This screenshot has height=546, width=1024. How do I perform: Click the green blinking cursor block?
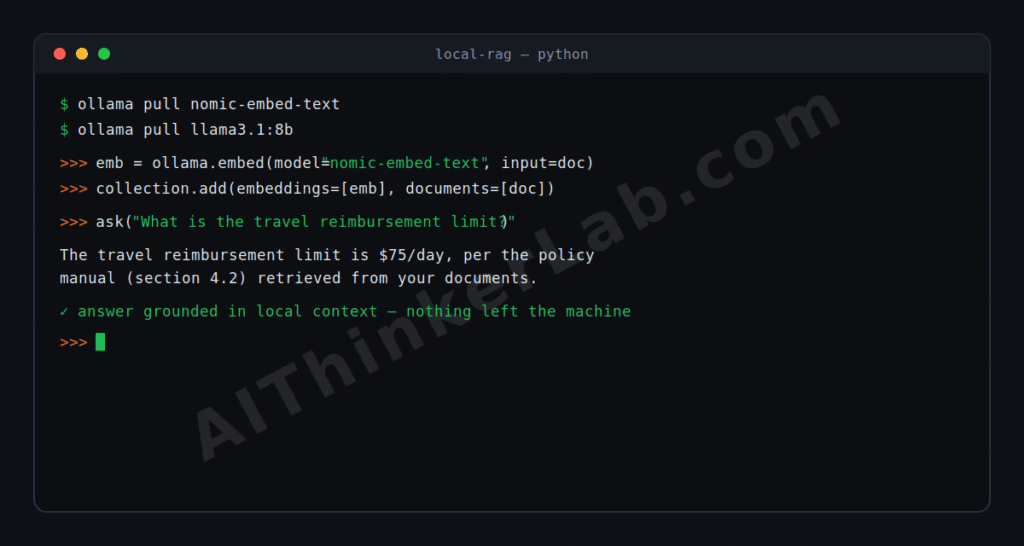click(100, 342)
